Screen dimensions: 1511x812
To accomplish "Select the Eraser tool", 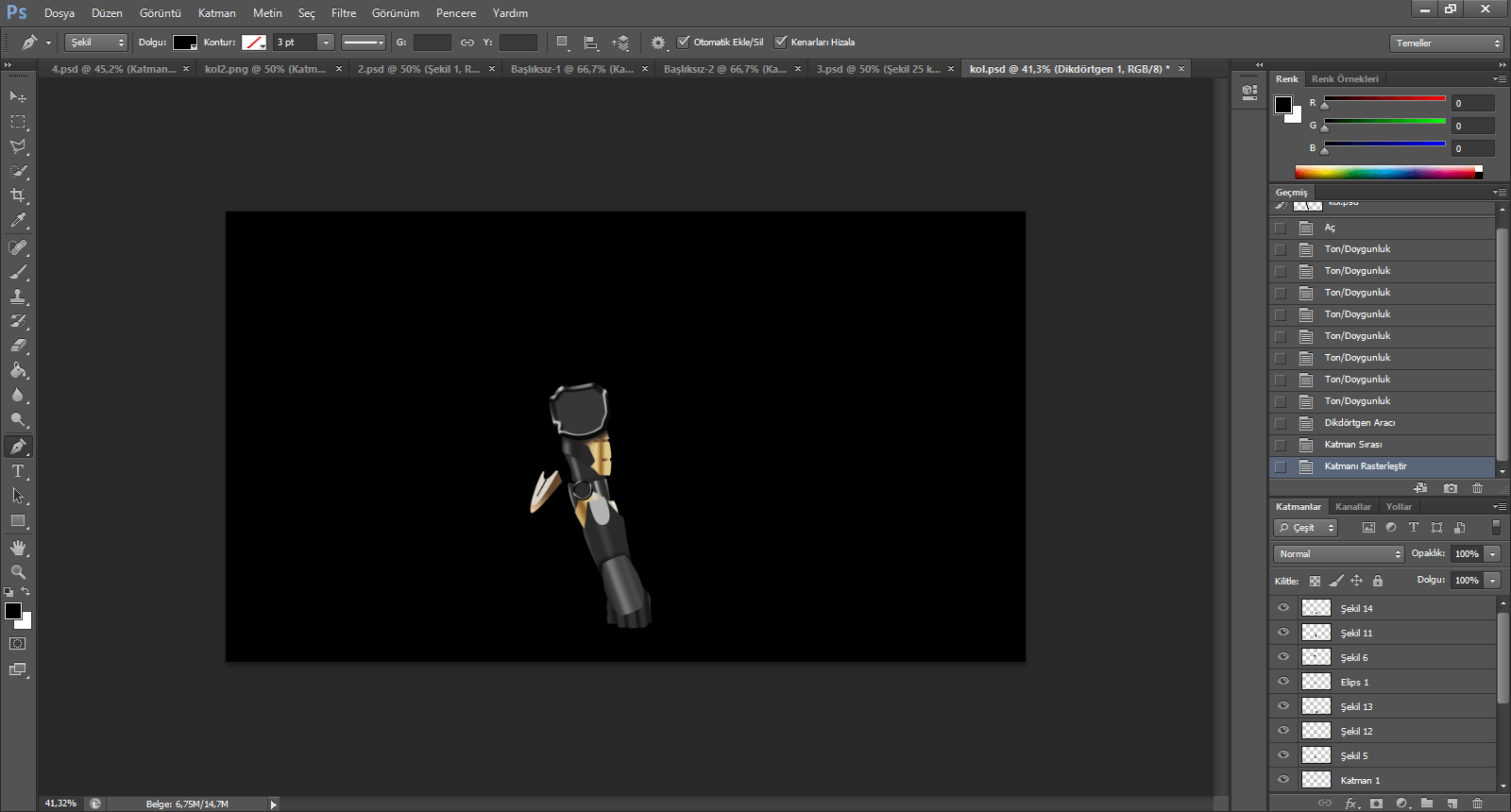I will [x=18, y=346].
